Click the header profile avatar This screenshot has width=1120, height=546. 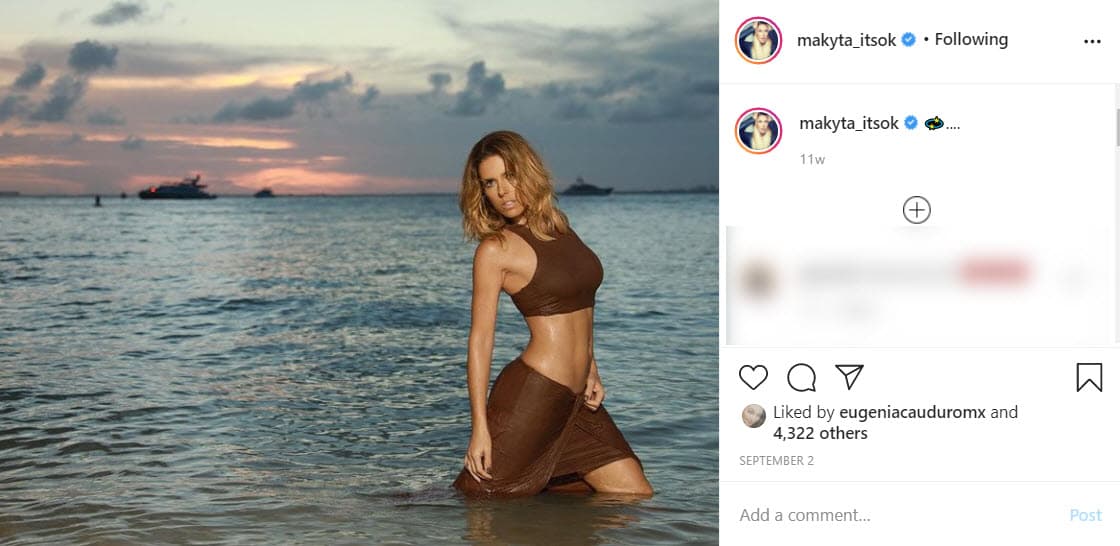pos(758,41)
